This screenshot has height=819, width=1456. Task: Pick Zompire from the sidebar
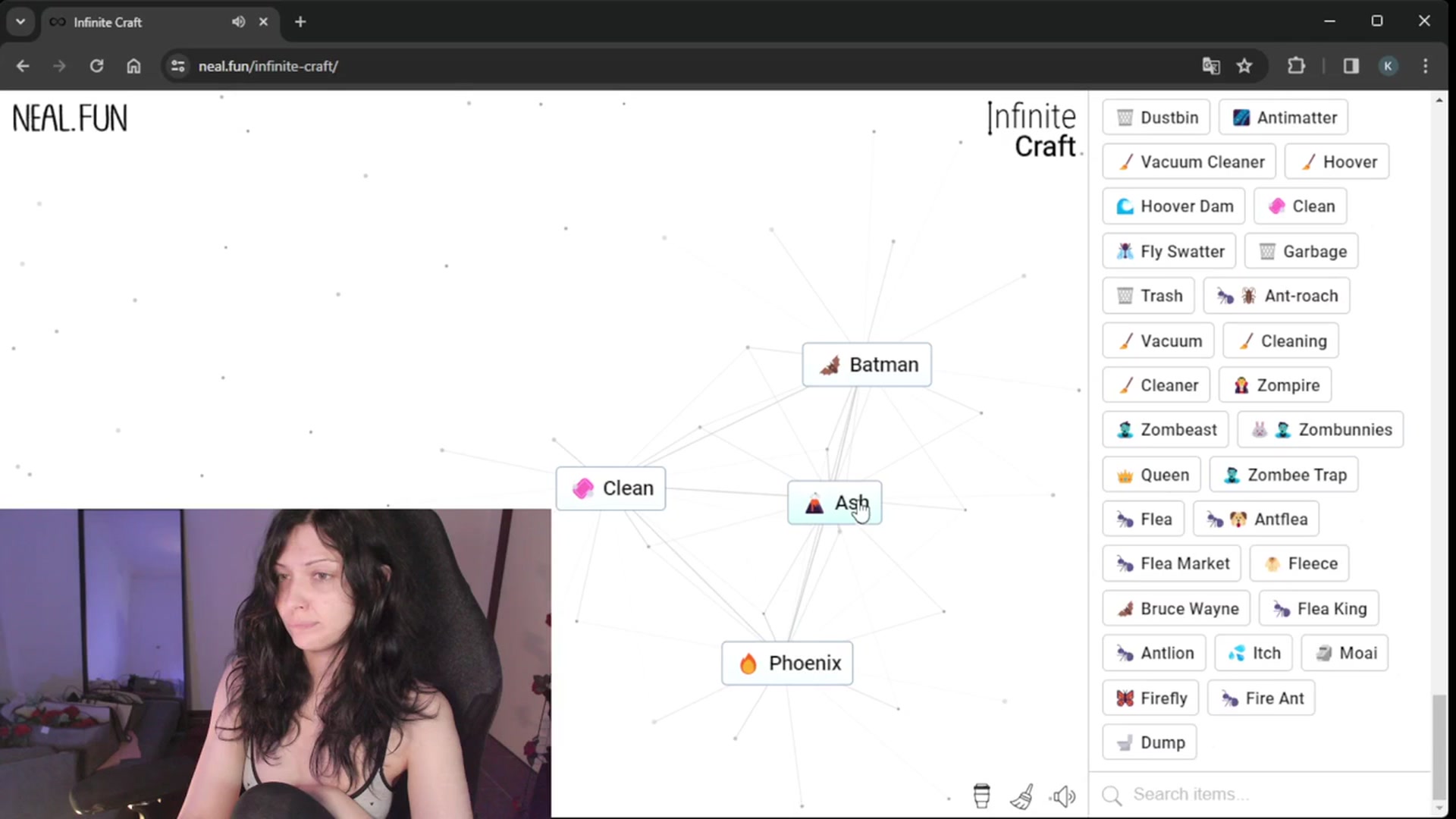(1275, 385)
